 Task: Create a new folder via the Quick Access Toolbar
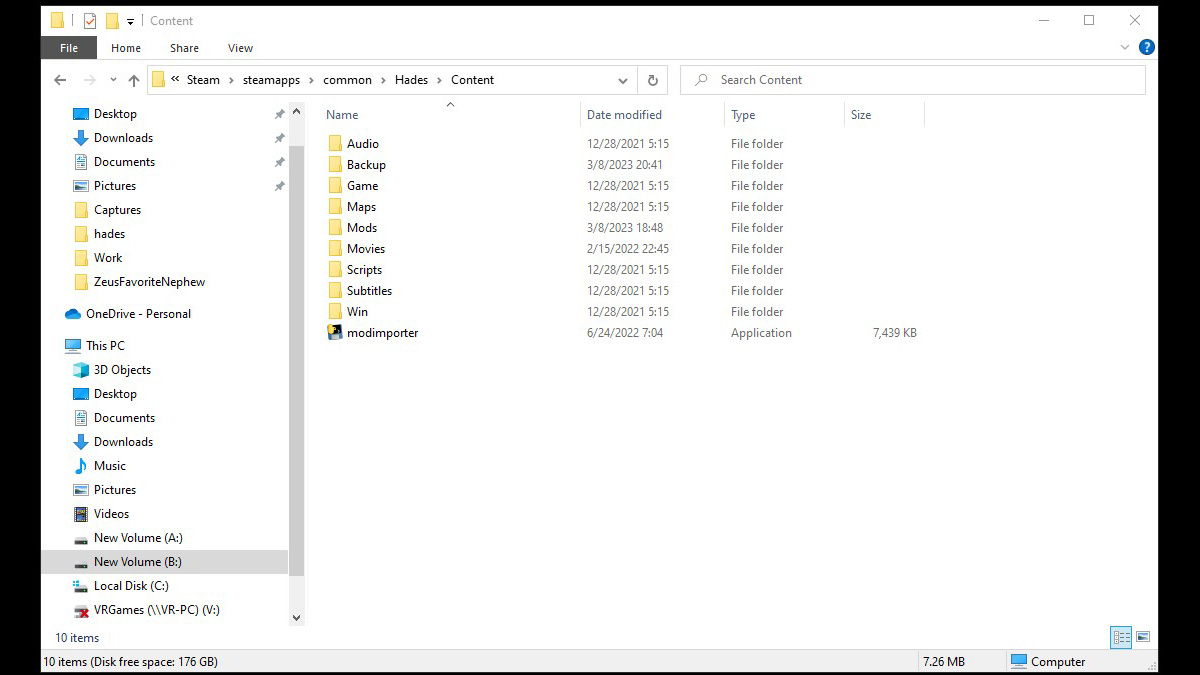(x=112, y=20)
